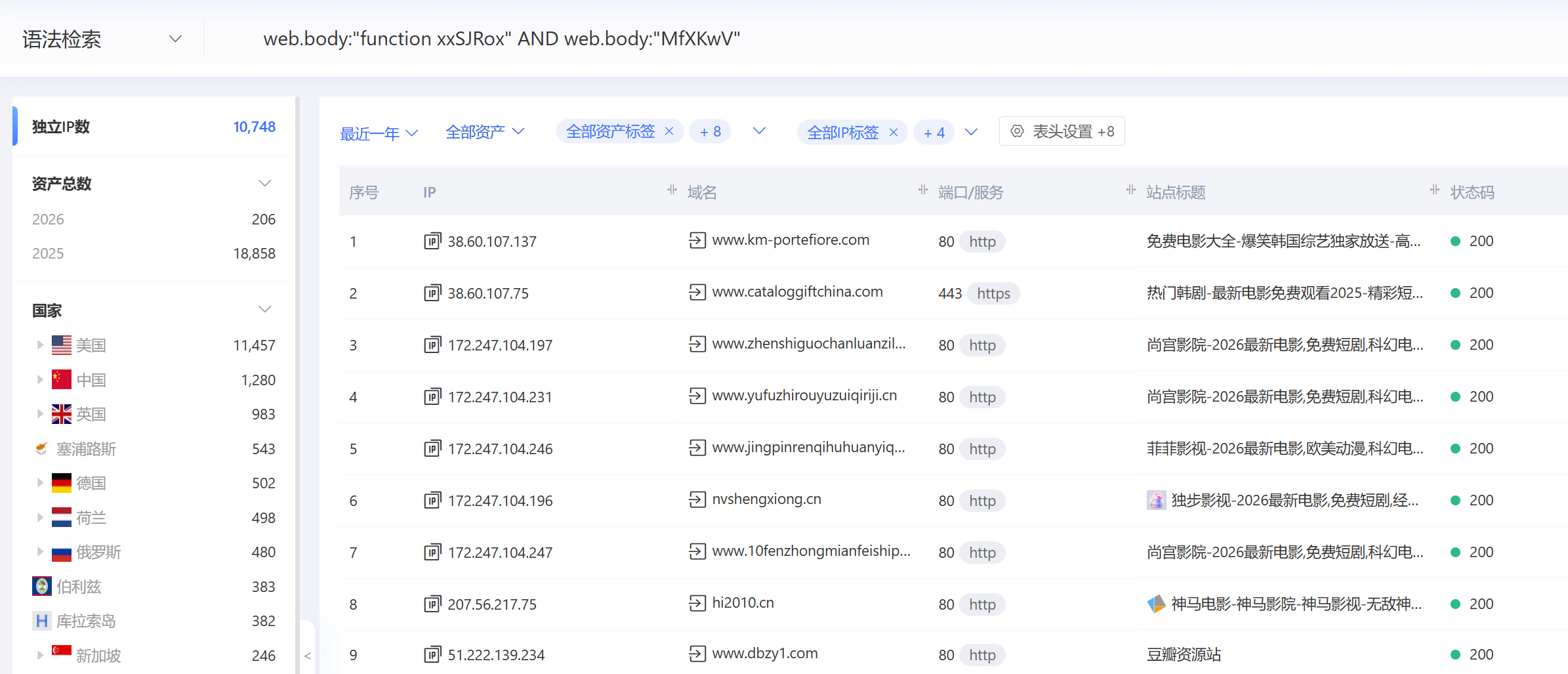Collapse the left sidebar panel arrow

(307, 655)
